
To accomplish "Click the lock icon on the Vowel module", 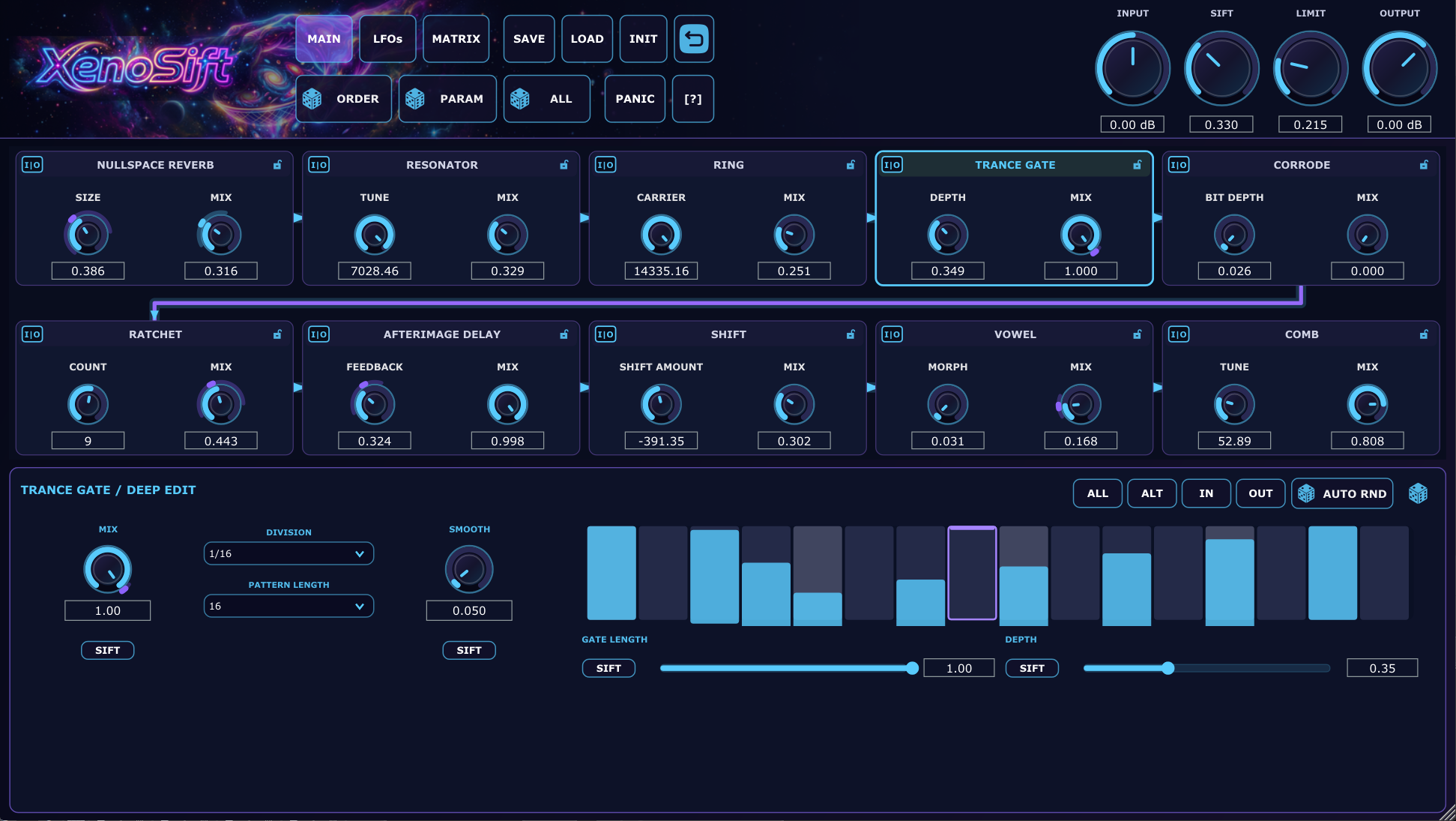I will pyautogui.click(x=1138, y=334).
